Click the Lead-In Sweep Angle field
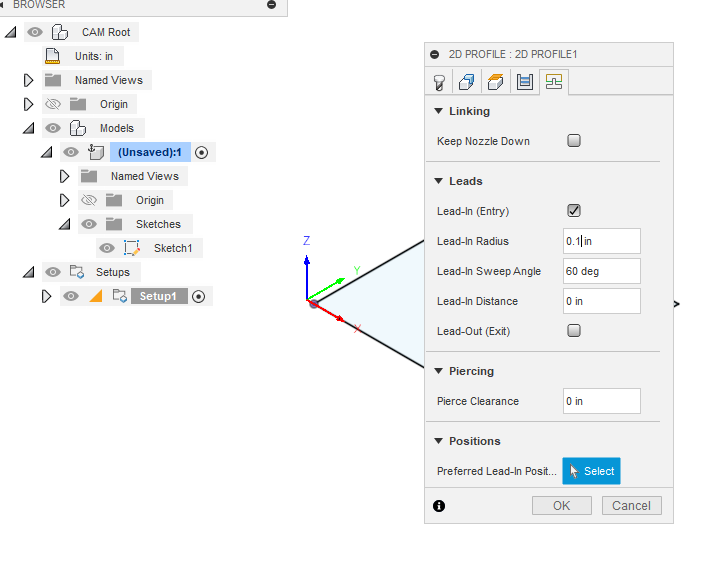726x582 pixels. pyautogui.click(x=601, y=271)
